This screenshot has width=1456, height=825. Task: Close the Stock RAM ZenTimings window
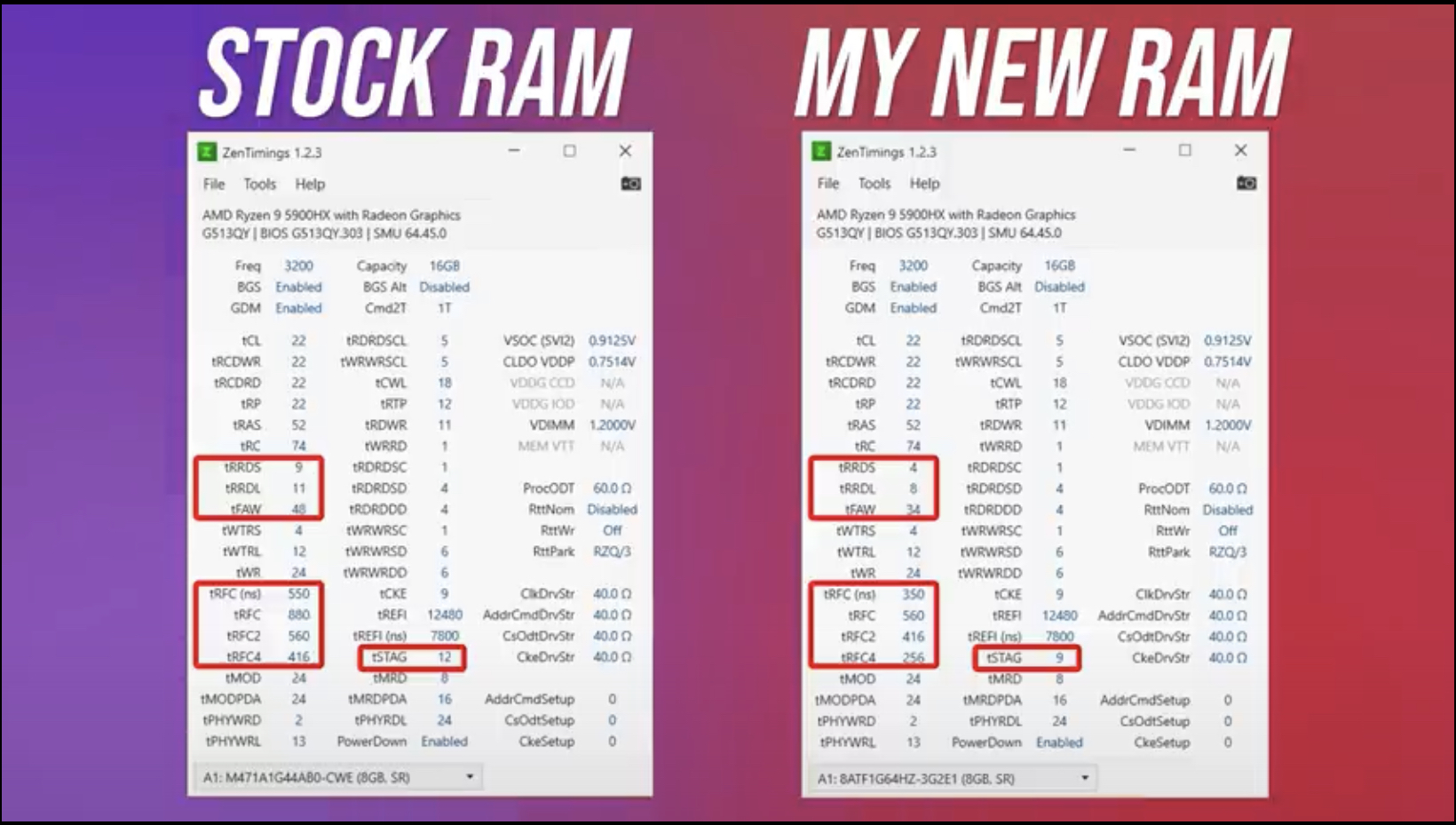pos(625,151)
